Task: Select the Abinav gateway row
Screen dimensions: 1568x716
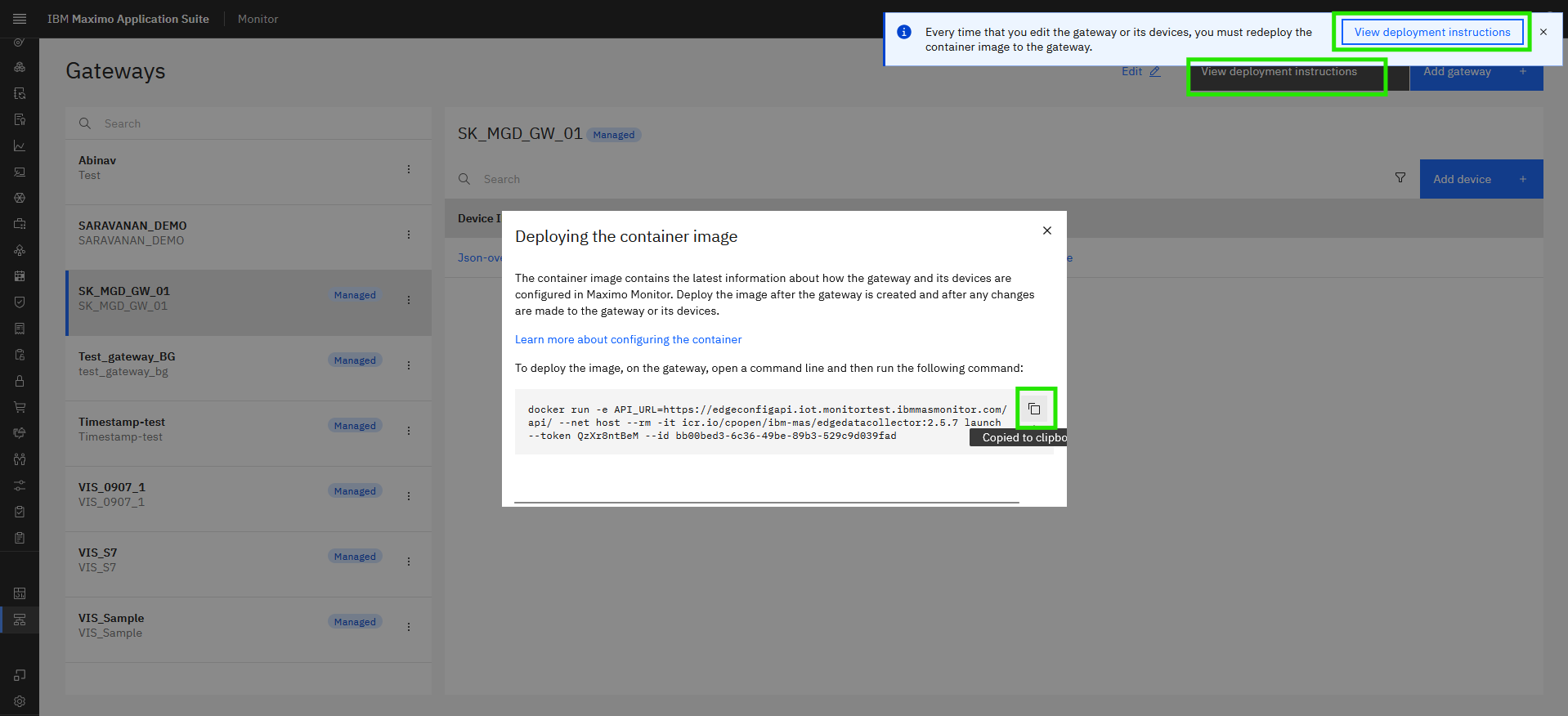Action: coord(249,172)
